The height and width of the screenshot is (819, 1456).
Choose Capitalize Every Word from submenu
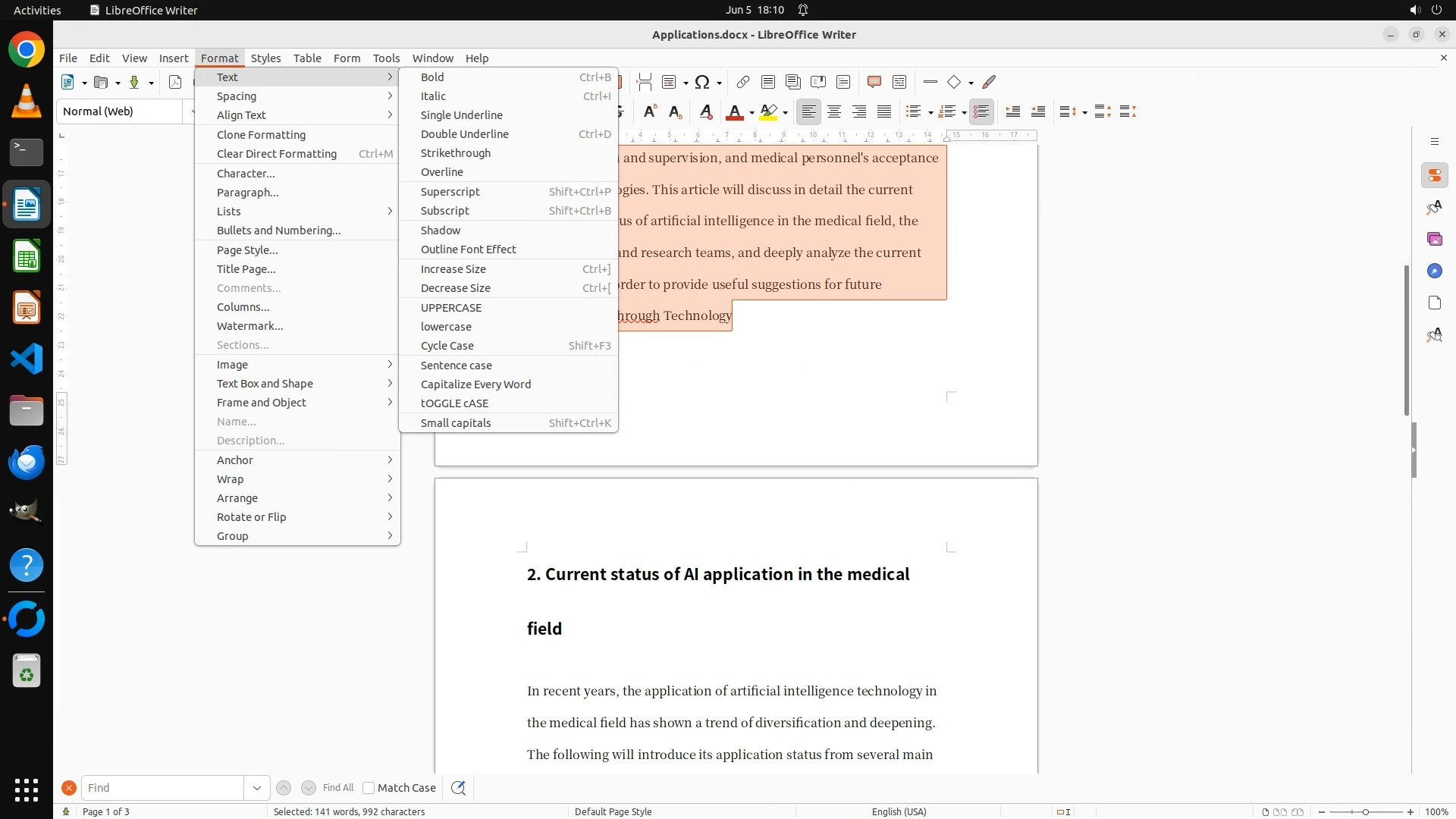[475, 384]
